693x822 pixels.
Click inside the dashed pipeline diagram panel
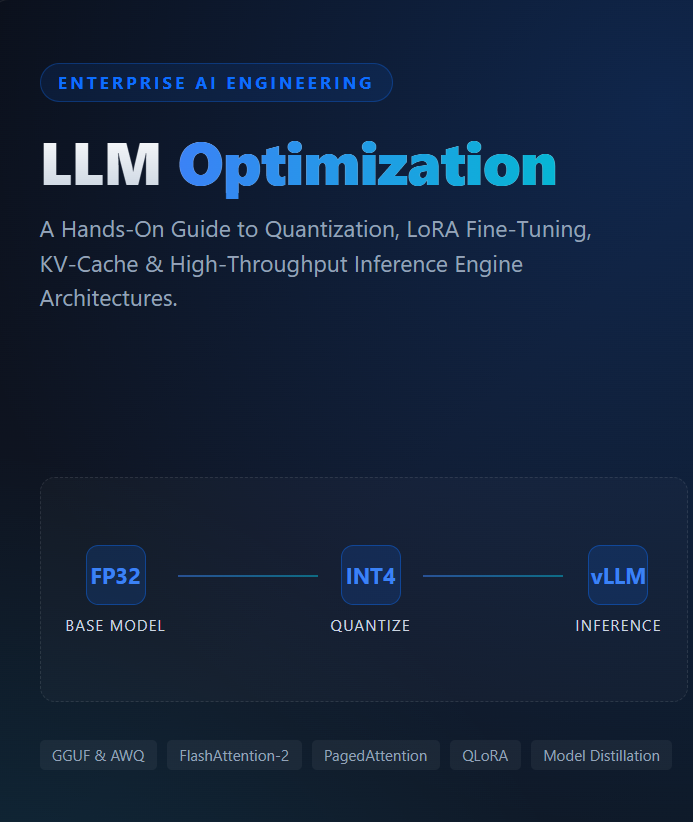click(364, 589)
